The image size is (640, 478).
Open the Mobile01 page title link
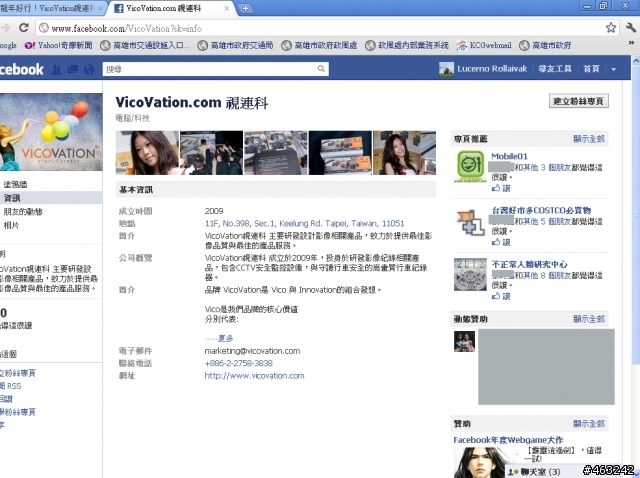pos(509,156)
